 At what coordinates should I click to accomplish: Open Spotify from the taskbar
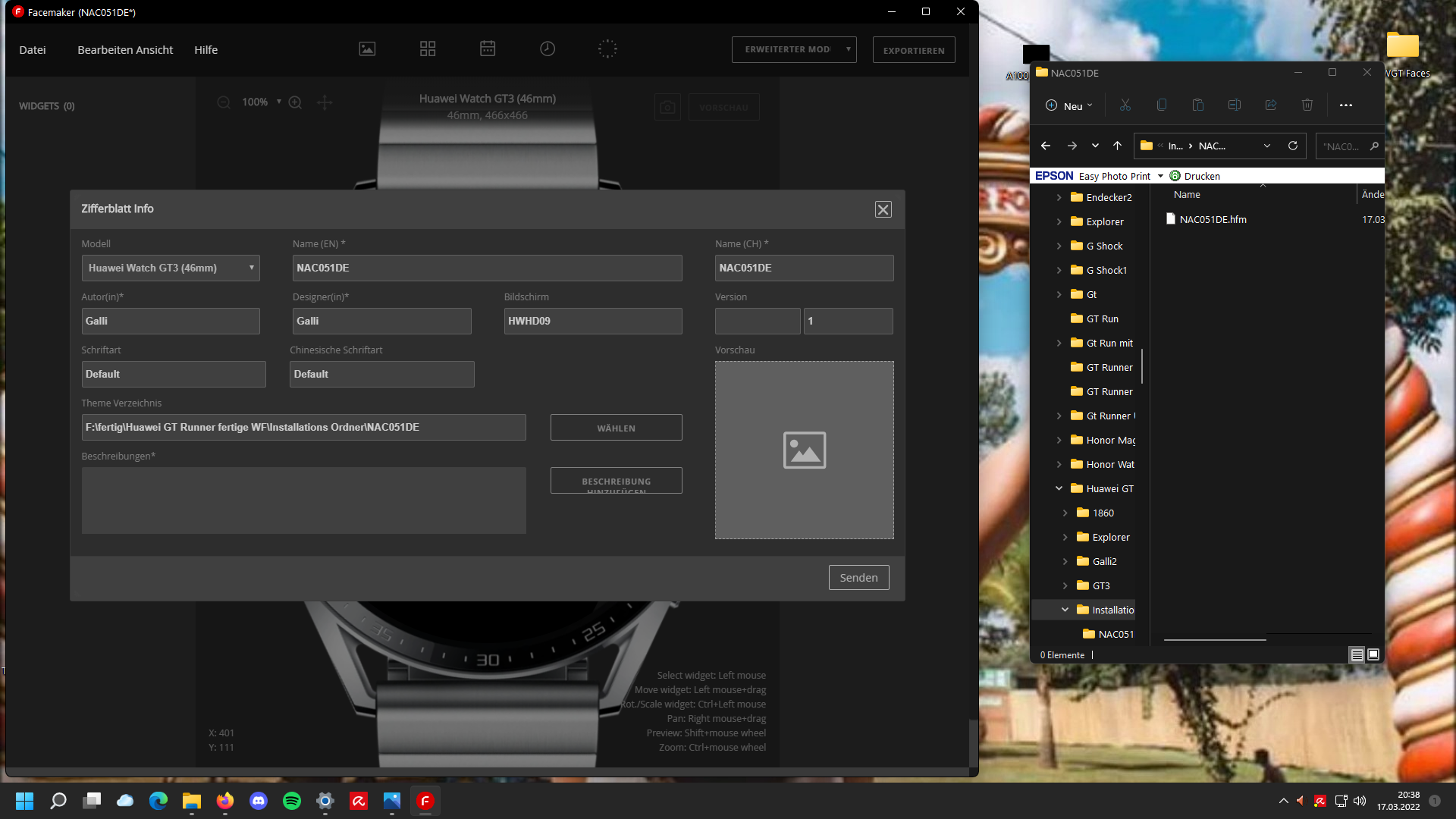point(292,801)
